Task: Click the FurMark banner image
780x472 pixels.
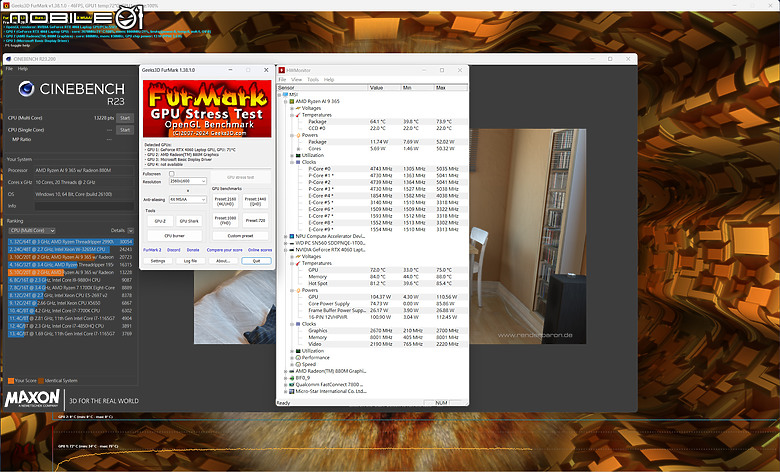Action: [207, 109]
